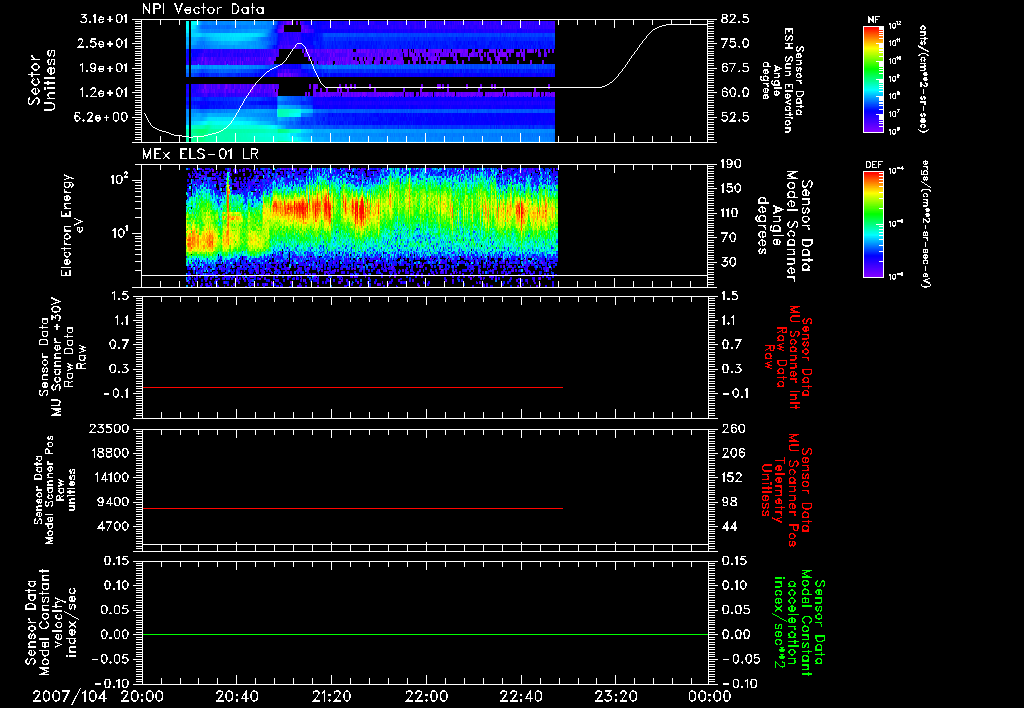This screenshot has width=1024, height=708.
Task: Click the 'MU Scanner +30V Raw Data' axis label
Action: tap(63, 357)
